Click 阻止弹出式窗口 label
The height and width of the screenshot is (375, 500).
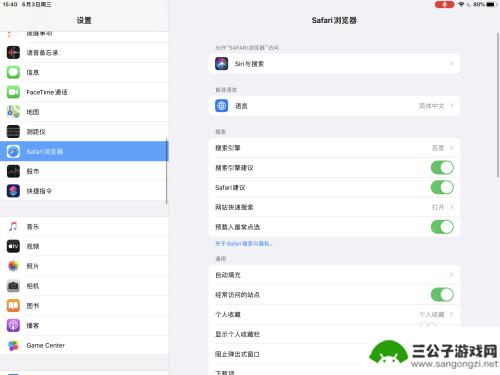tap(237, 354)
